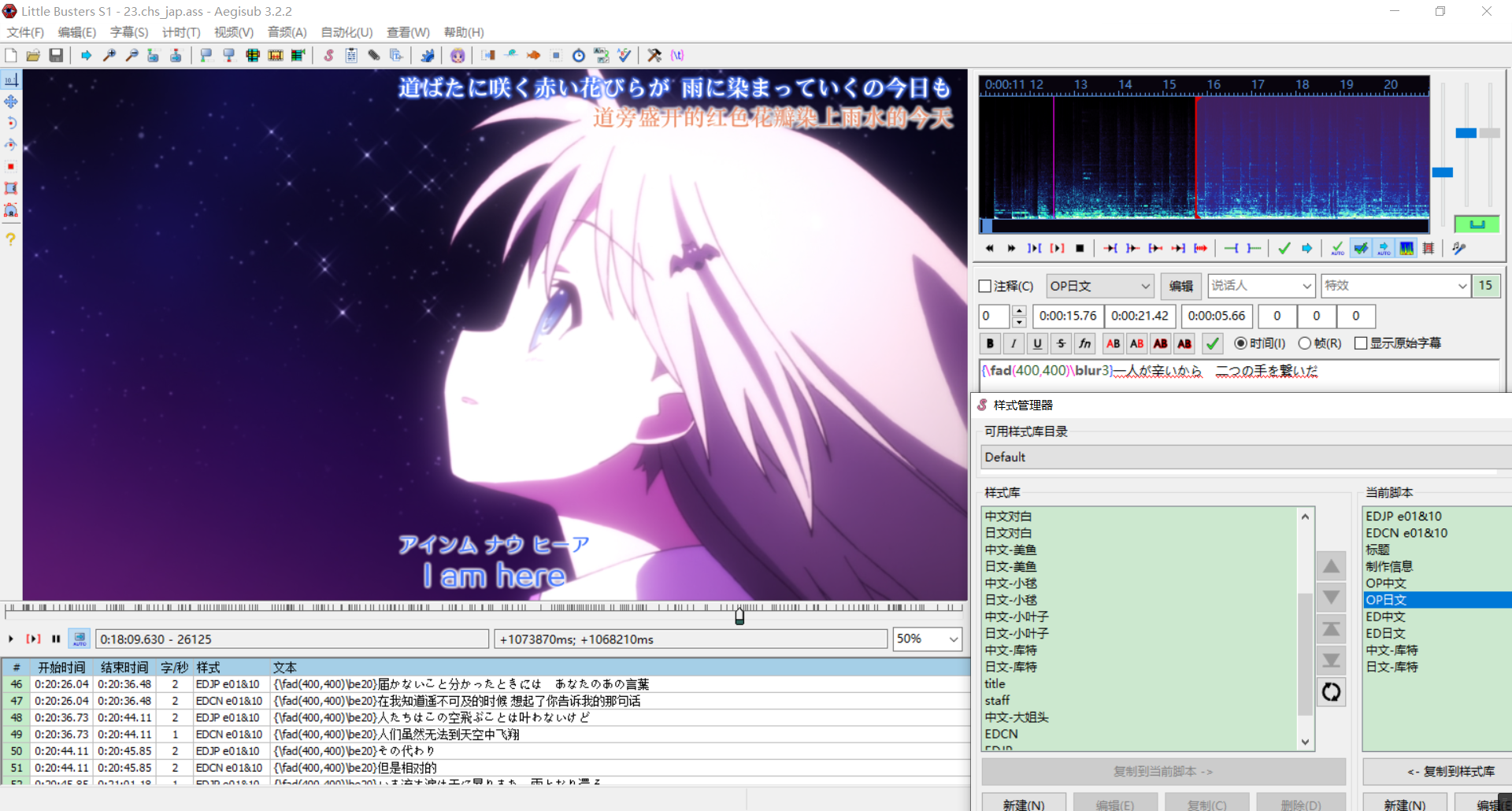The width and height of the screenshot is (1512, 811).
Task: Create a new subtitle file
Action: pyautogui.click(x=11, y=55)
